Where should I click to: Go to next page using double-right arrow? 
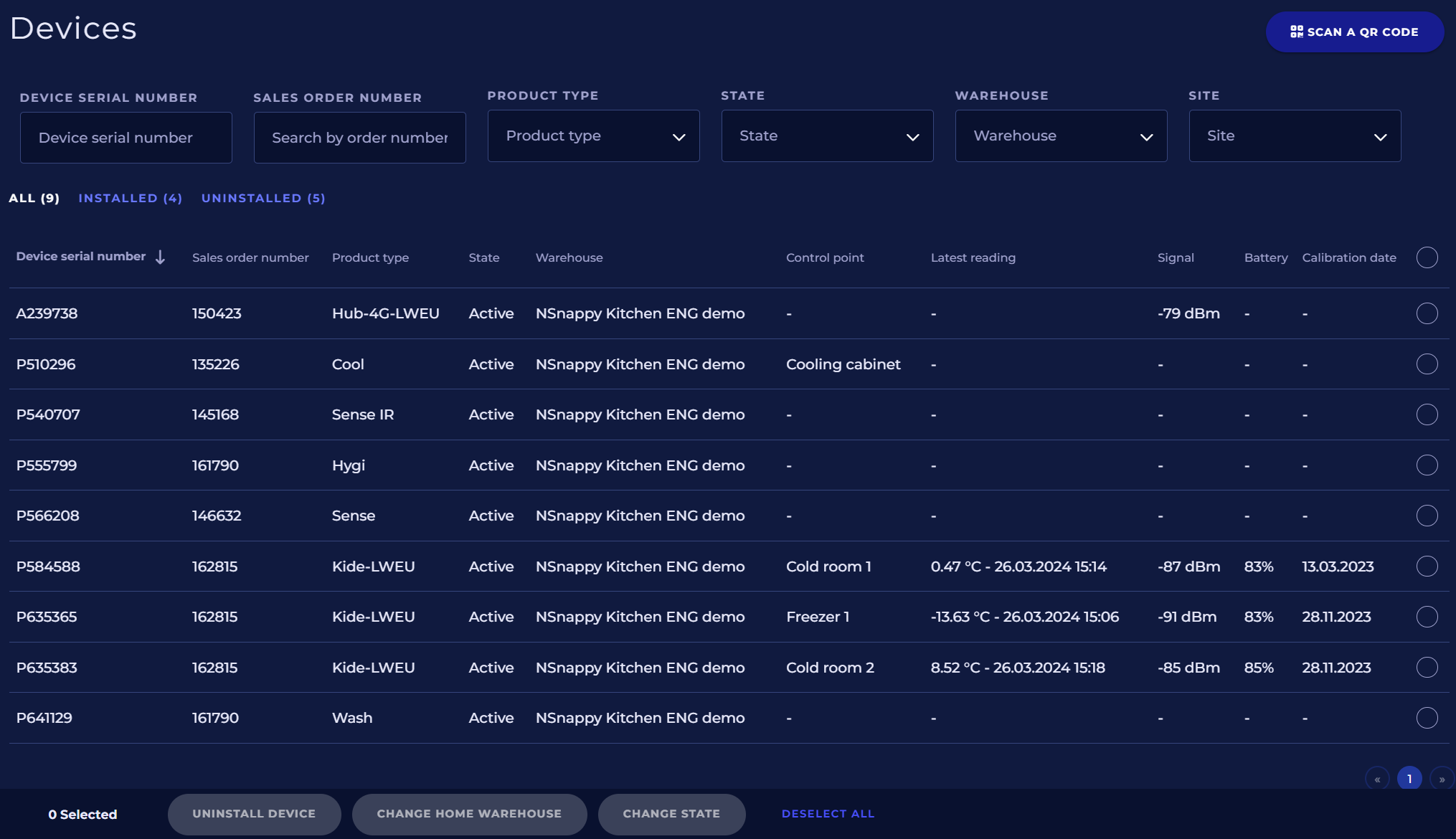[1442, 779]
